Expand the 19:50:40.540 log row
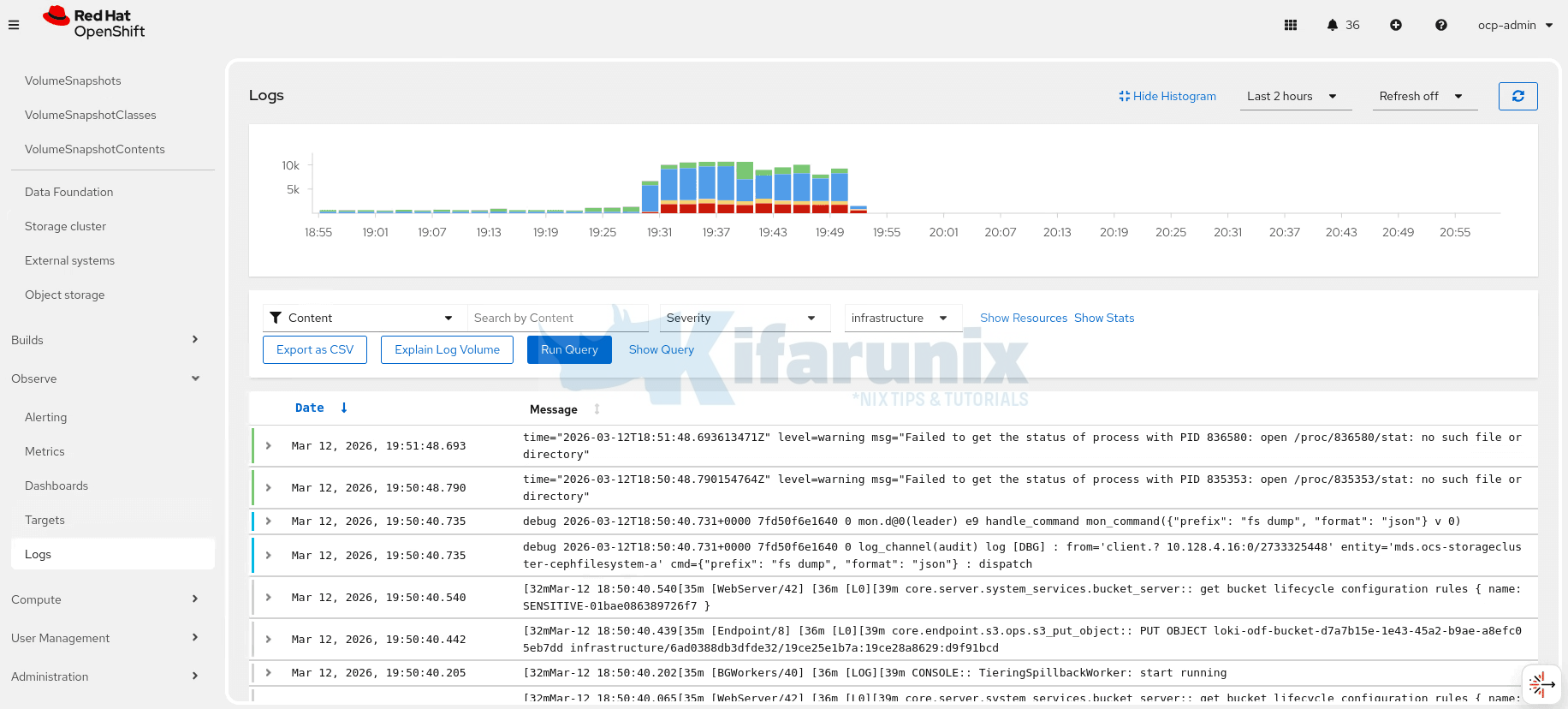This screenshot has width=1568, height=709. (269, 597)
